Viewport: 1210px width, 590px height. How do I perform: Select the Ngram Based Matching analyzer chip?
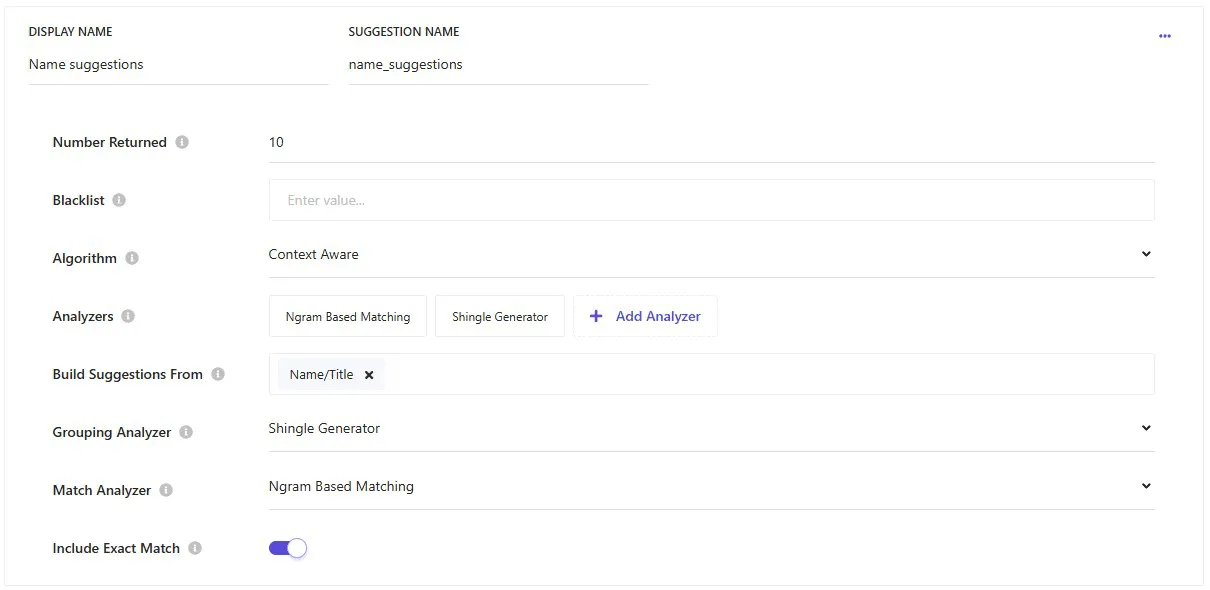click(347, 316)
